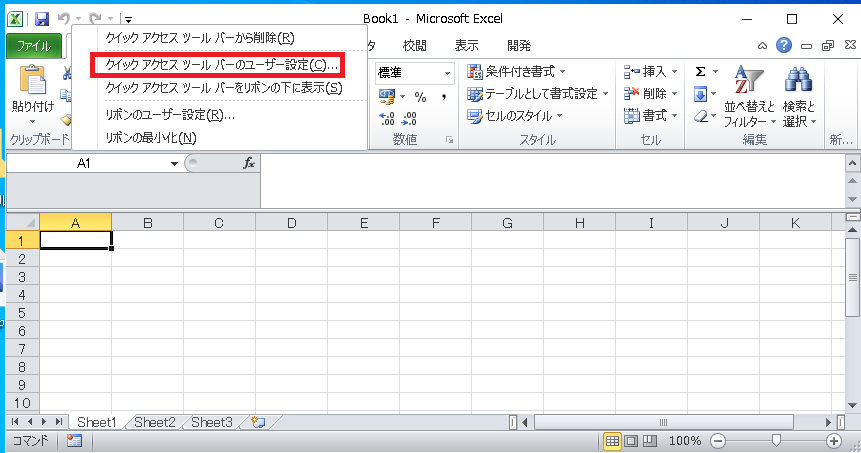Image resolution: width=861 pixels, height=453 pixels.
Task: Switch to the 校閲 ribbon tab
Action: coord(415,46)
